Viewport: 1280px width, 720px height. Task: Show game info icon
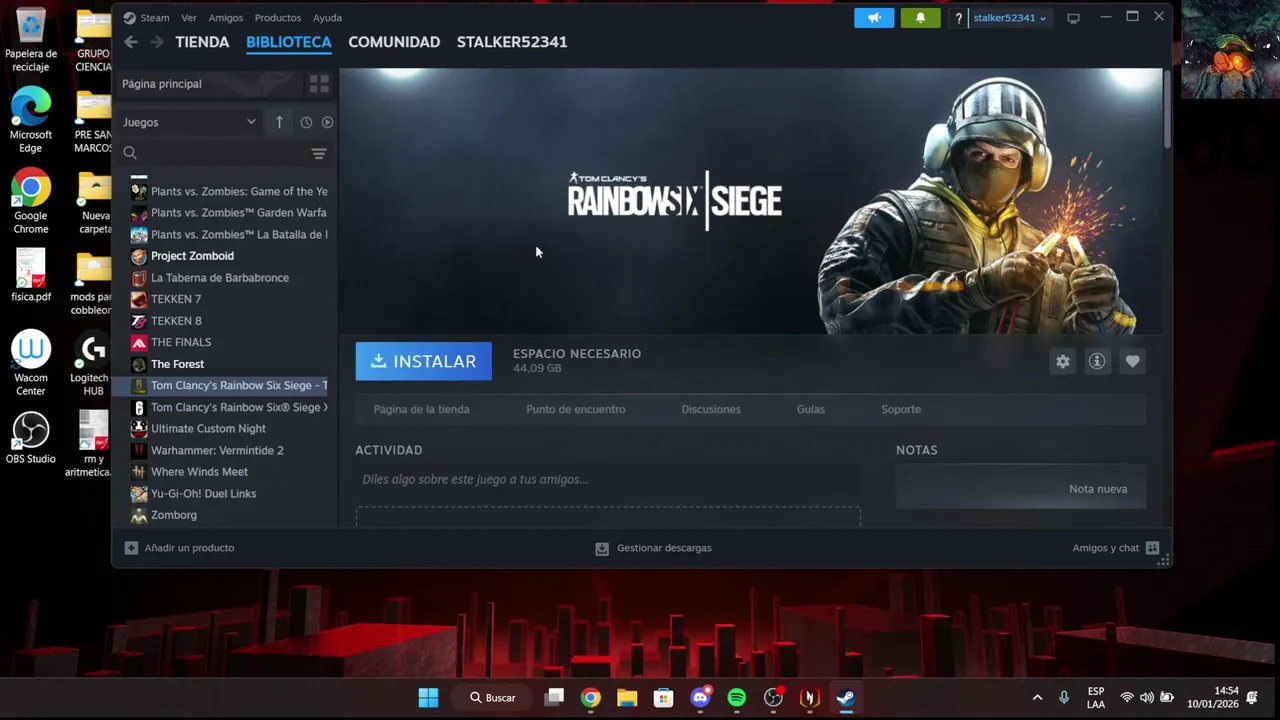click(1097, 362)
